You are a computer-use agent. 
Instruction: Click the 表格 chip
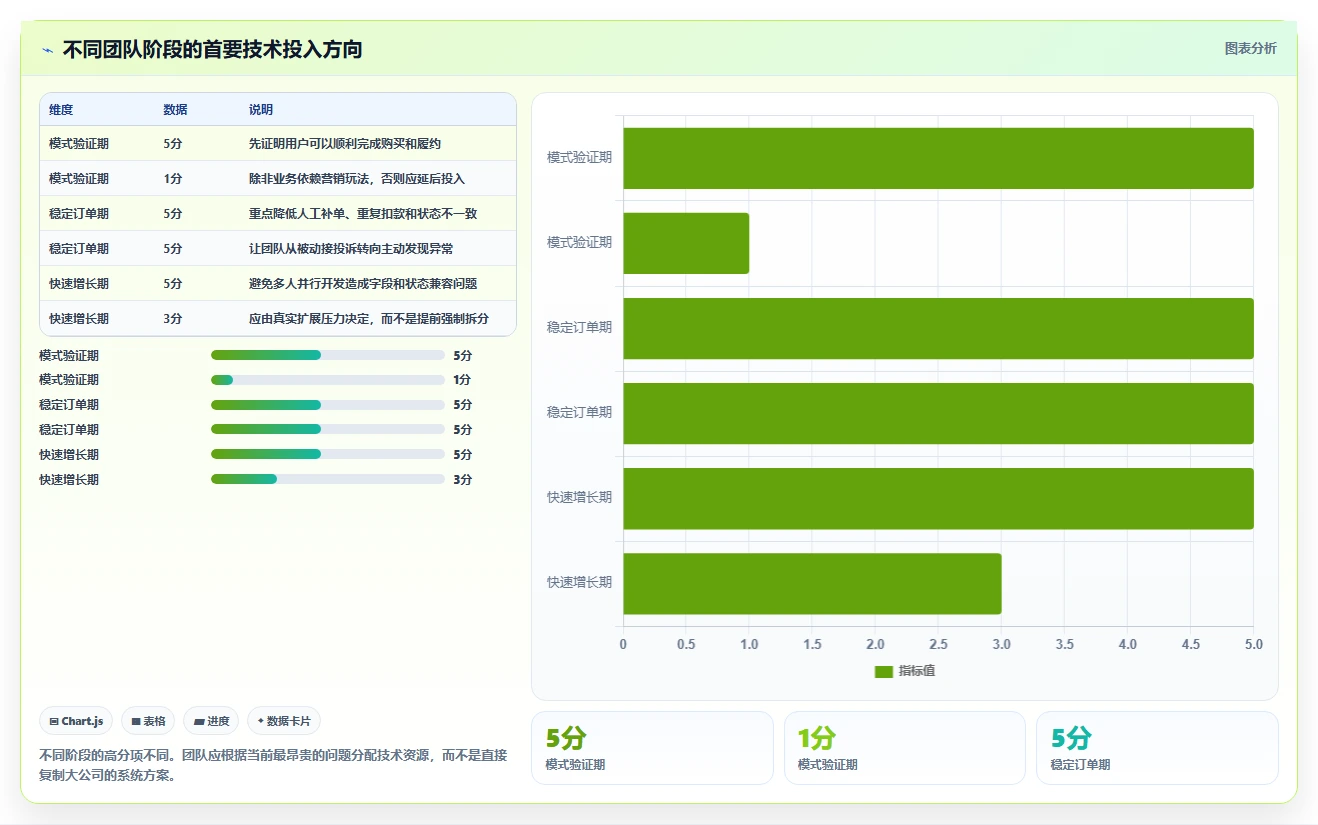[x=148, y=721]
